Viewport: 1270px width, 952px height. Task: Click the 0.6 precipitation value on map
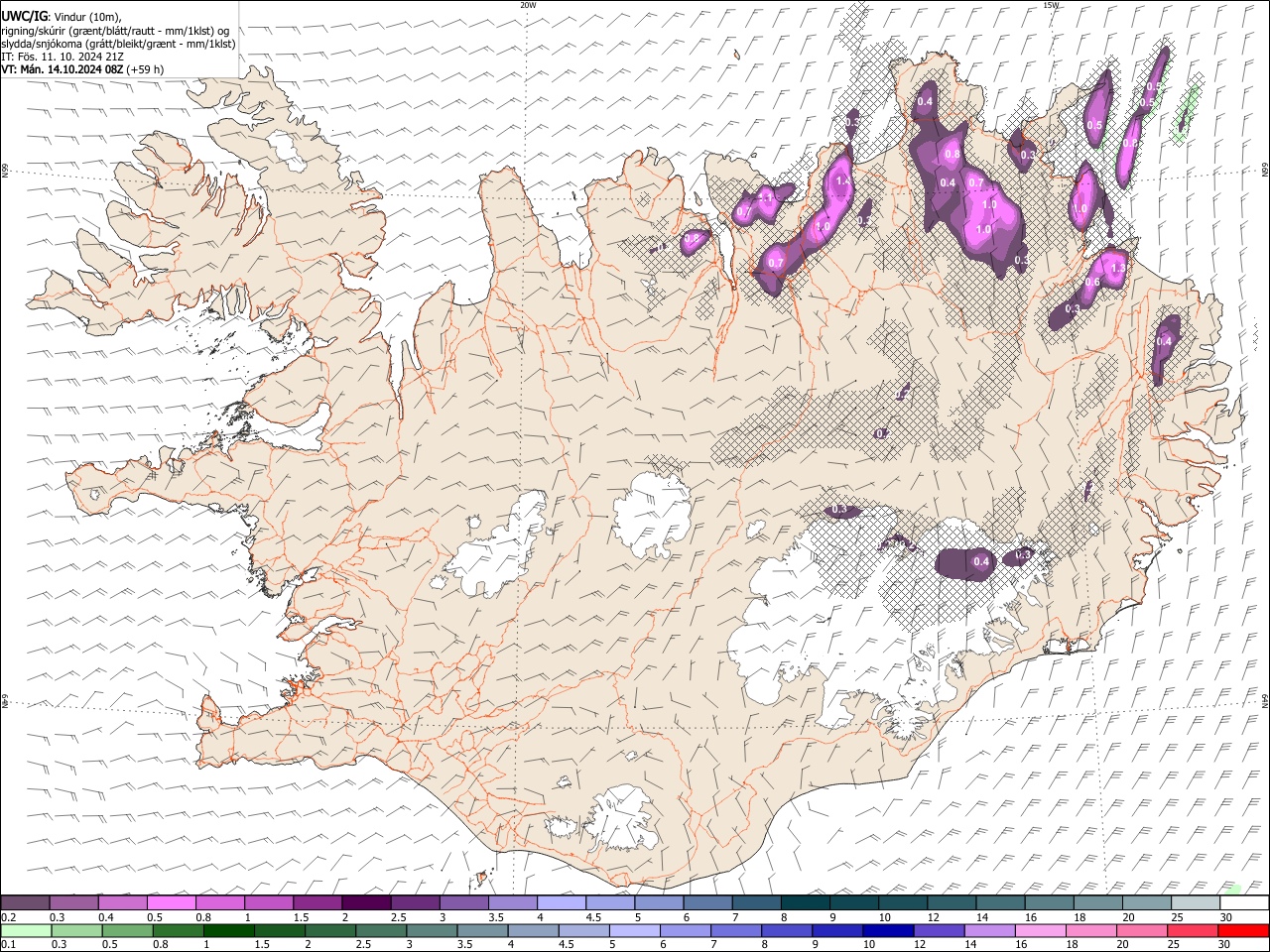(1092, 282)
